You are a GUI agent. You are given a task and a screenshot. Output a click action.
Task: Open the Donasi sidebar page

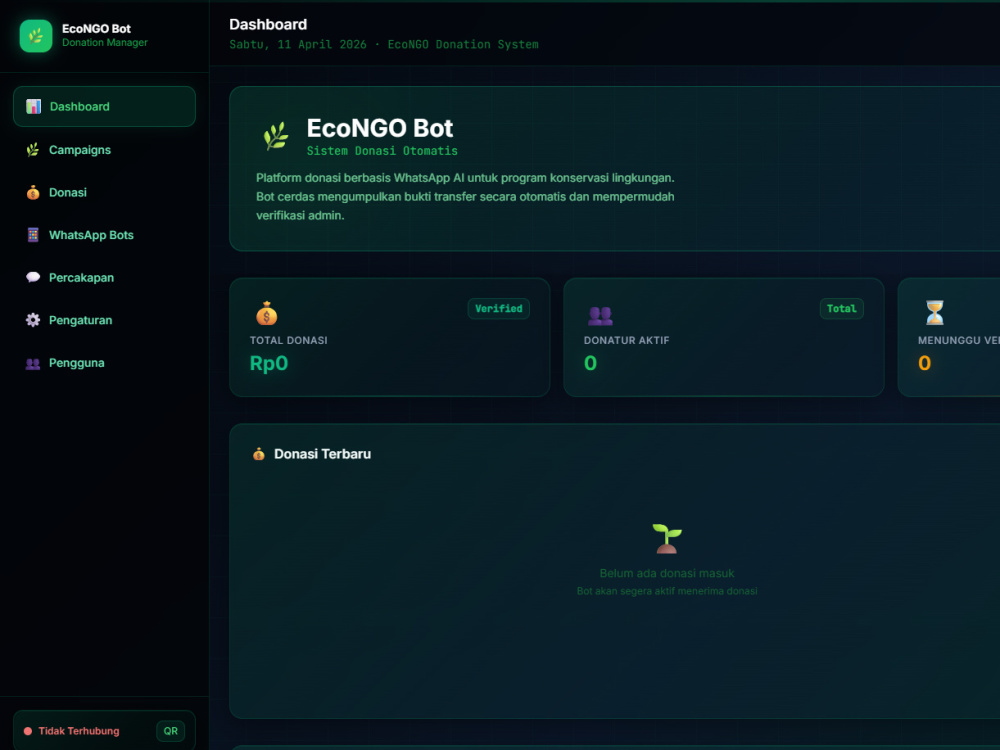pos(104,193)
